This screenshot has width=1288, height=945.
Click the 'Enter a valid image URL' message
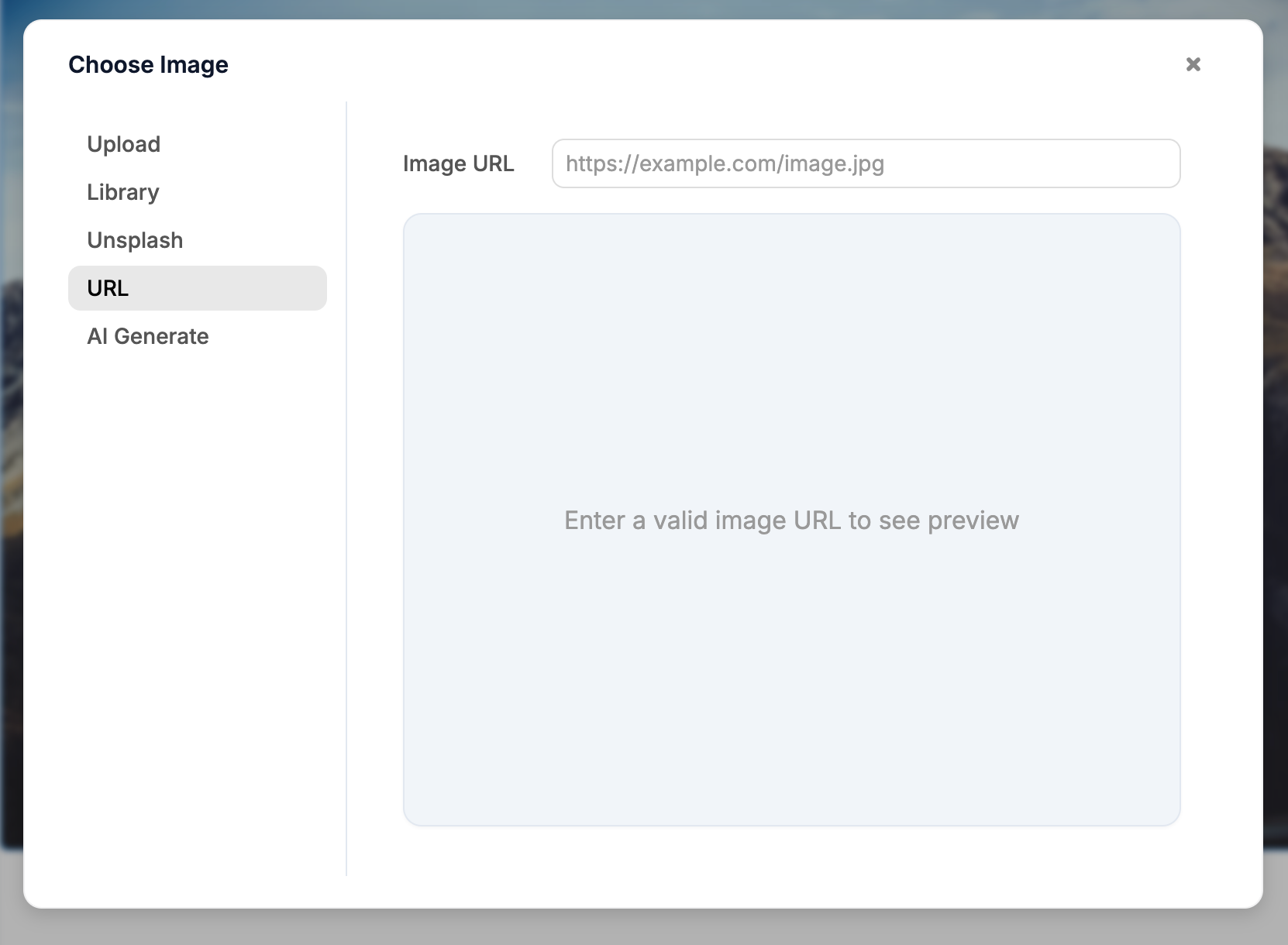click(x=790, y=521)
